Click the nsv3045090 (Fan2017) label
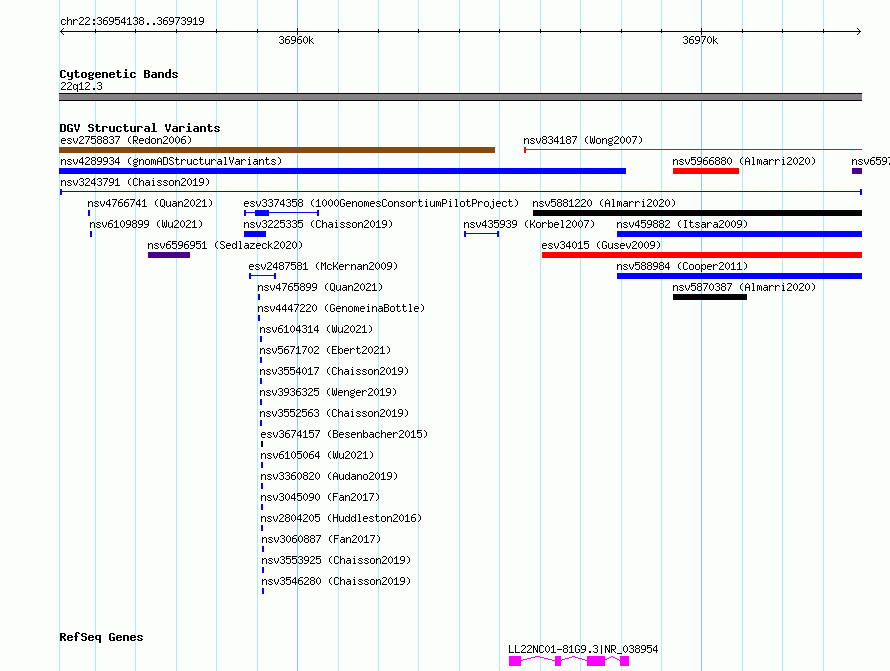 pyautogui.click(x=320, y=497)
